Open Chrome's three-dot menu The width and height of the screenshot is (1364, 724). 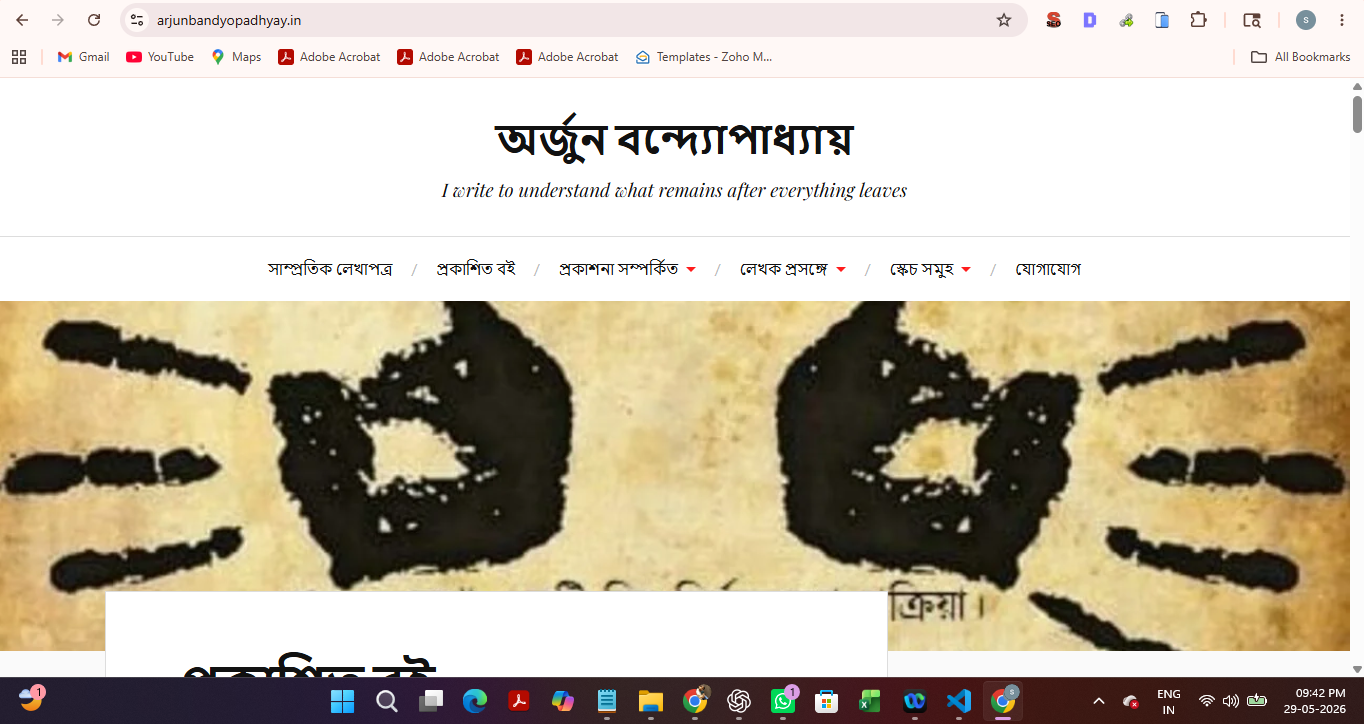[1342, 20]
